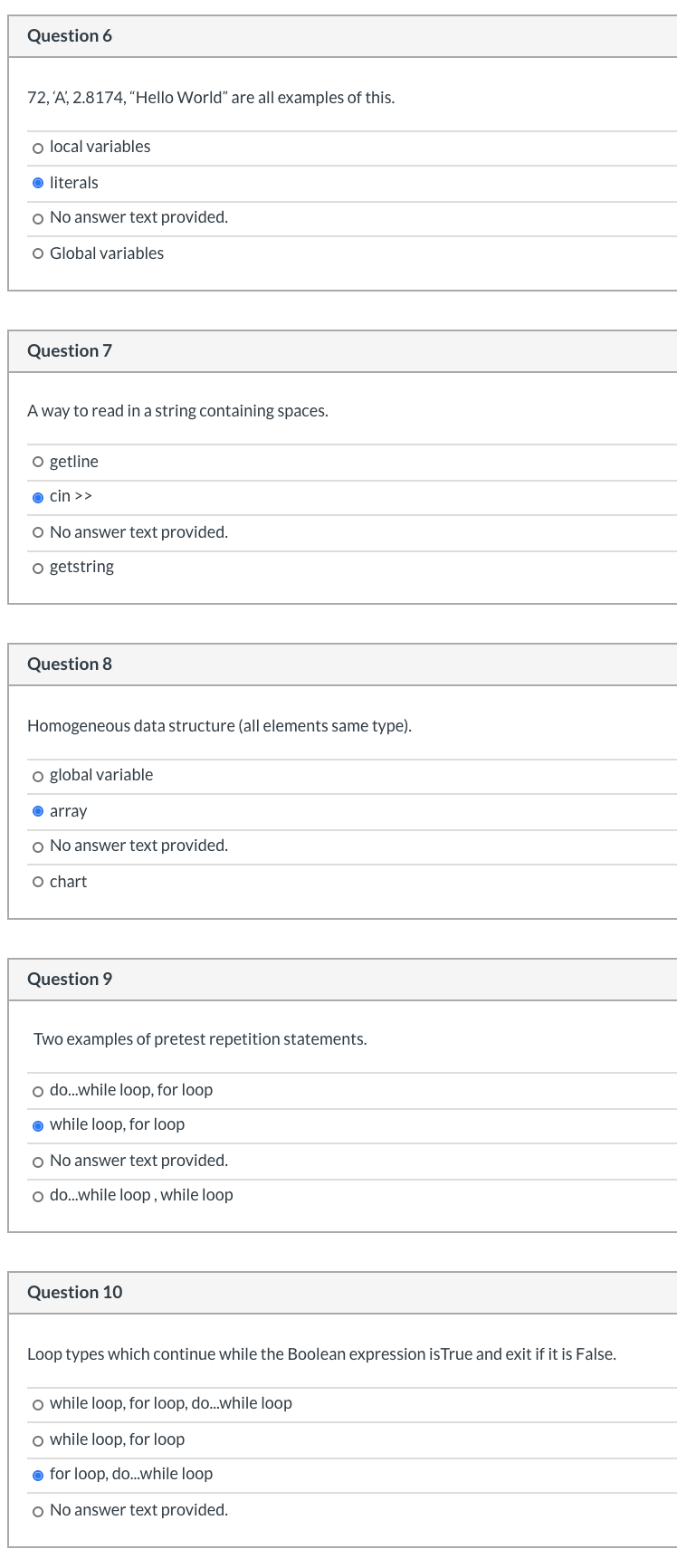Viewport: 677px width, 1568px height.
Task: Select the 'array' answer option
Action: click(x=37, y=811)
